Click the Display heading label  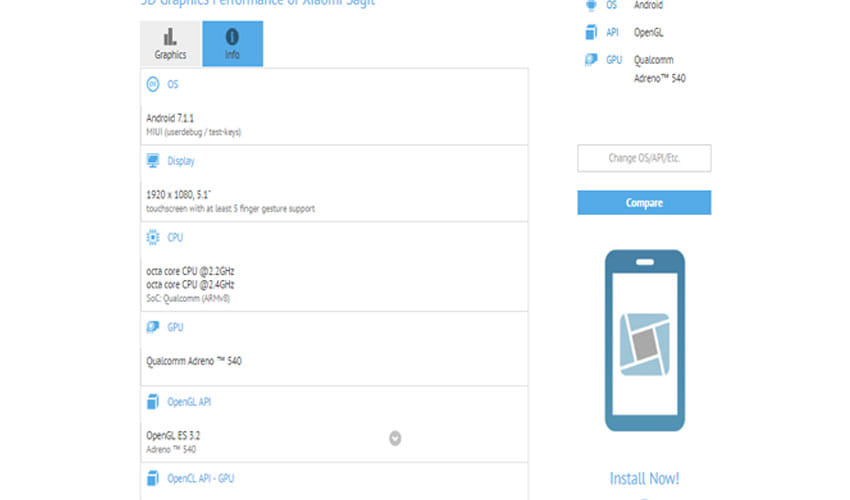coord(181,161)
